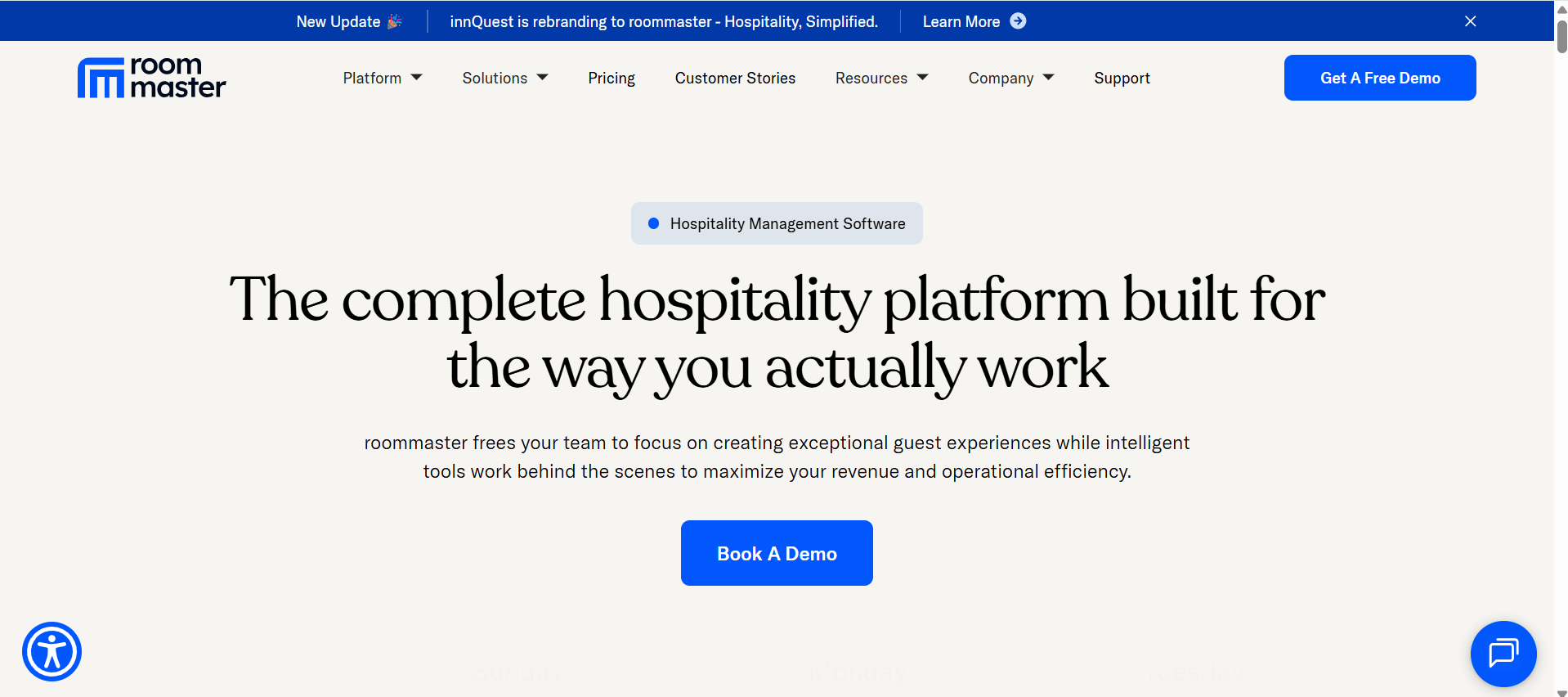Go to Customer Stories

[x=735, y=78]
